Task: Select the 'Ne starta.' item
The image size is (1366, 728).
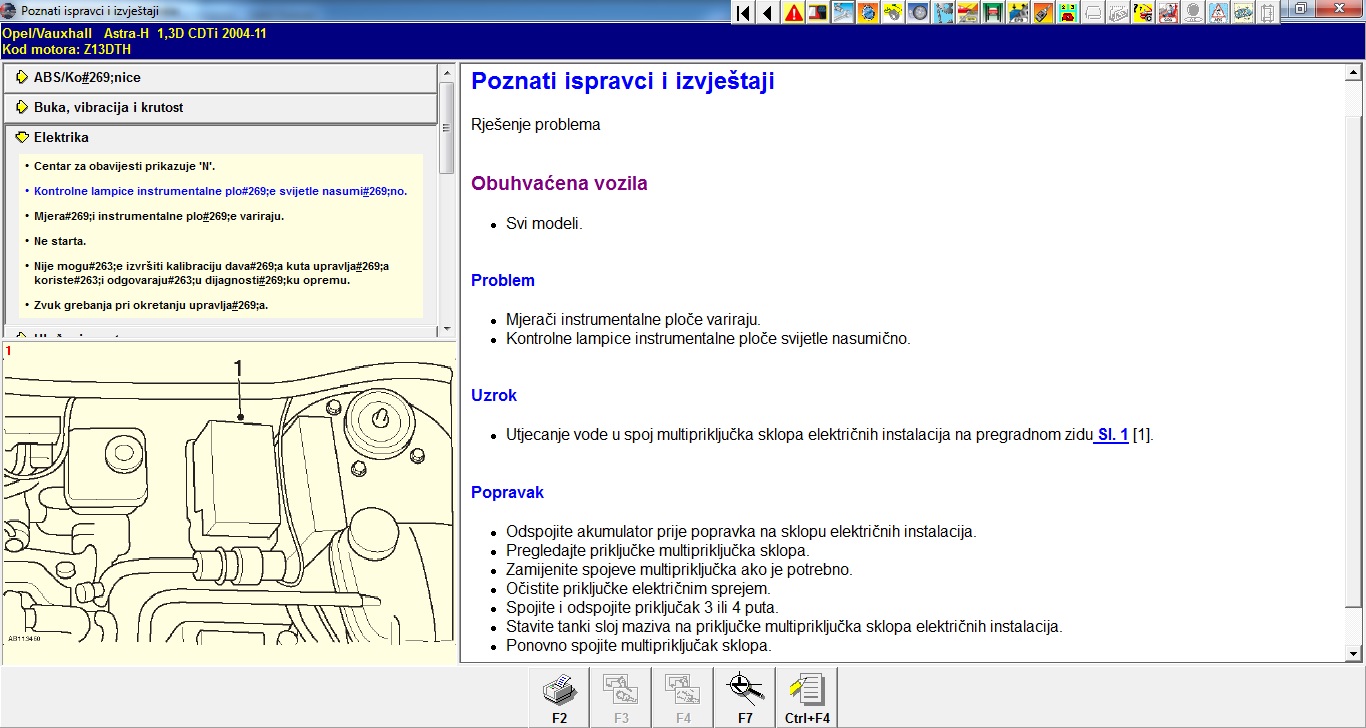Action: [60, 241]
